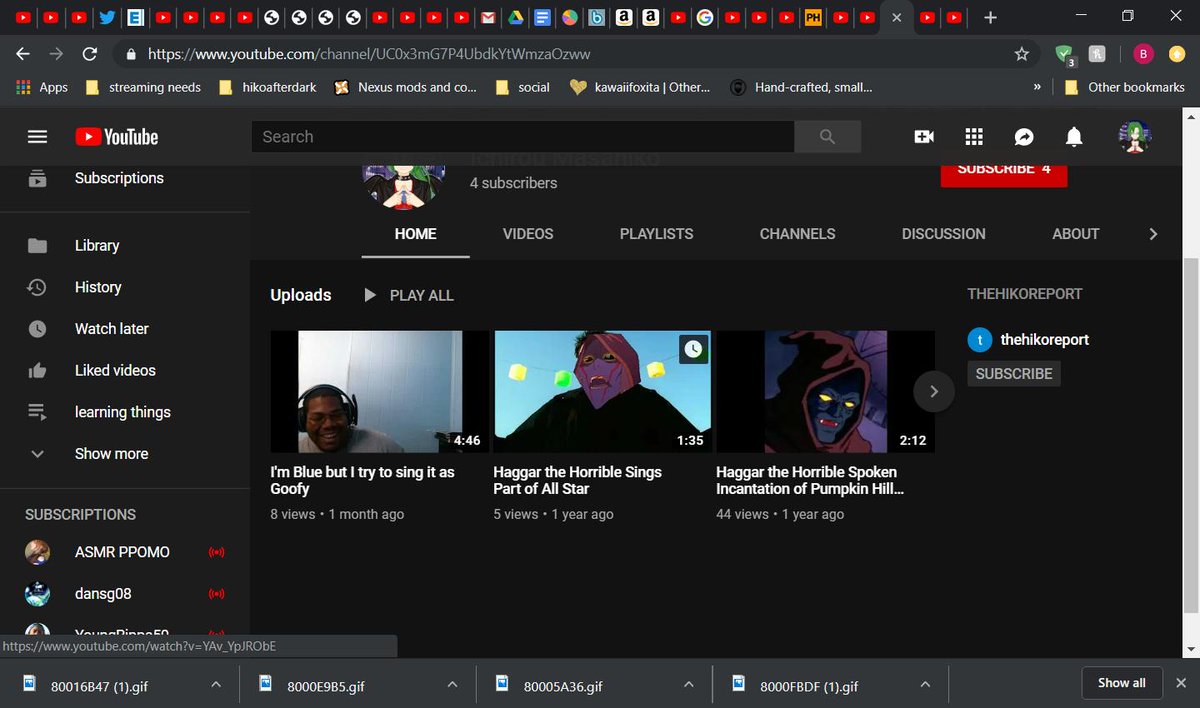Click the magnifier search button
The width and height of the screenshot is (1200, 708).
tap(827, 137)
